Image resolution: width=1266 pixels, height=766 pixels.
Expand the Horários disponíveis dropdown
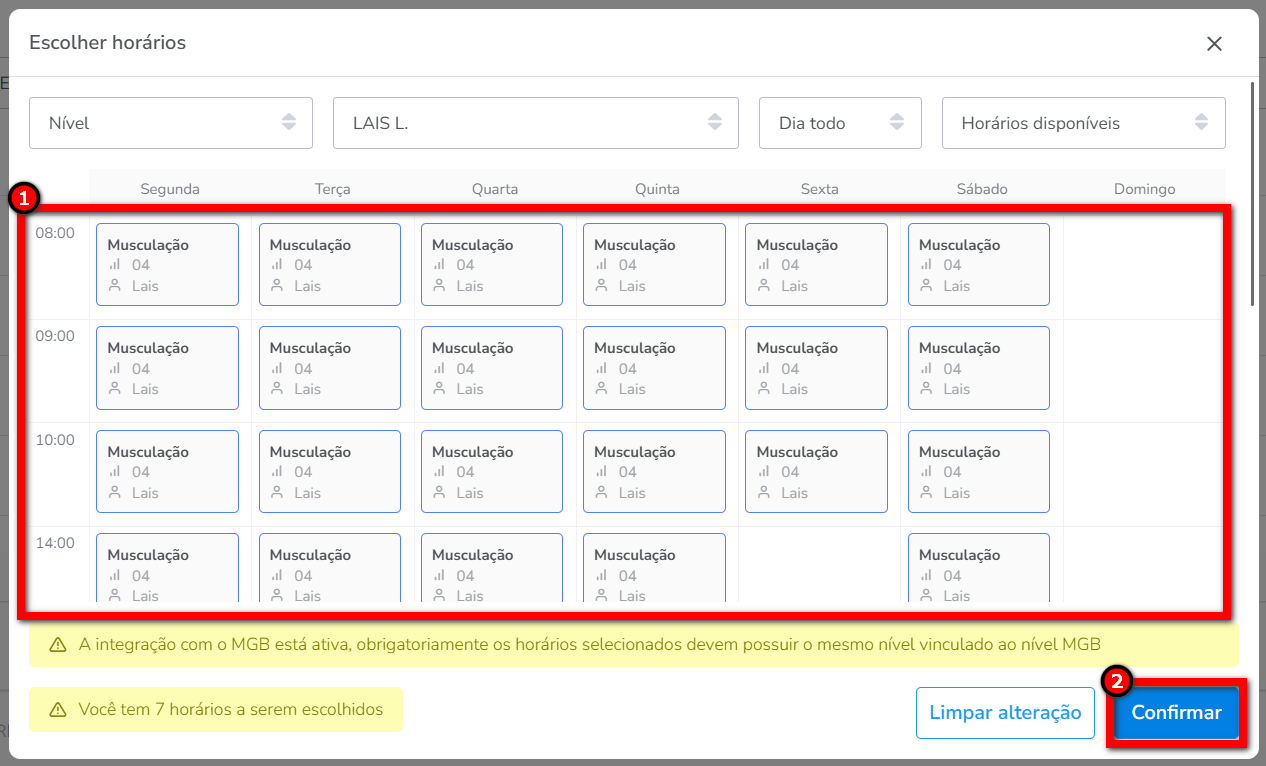(1083, 123)
